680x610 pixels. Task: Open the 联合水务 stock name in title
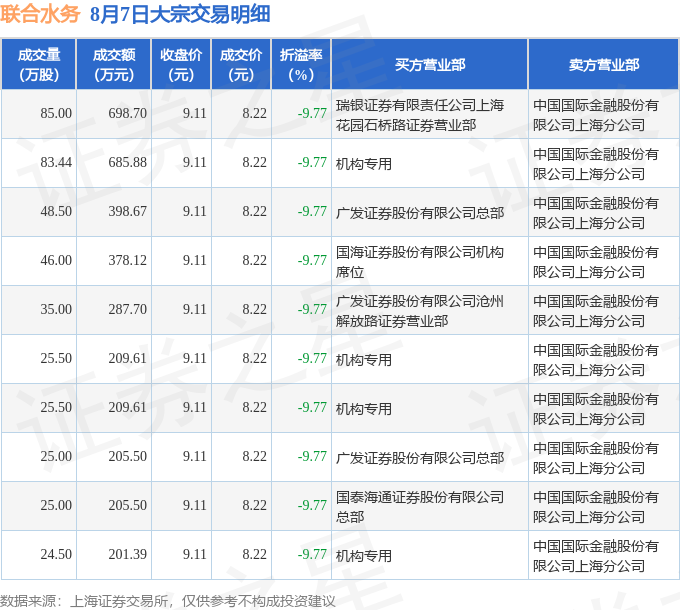[40, 14]
